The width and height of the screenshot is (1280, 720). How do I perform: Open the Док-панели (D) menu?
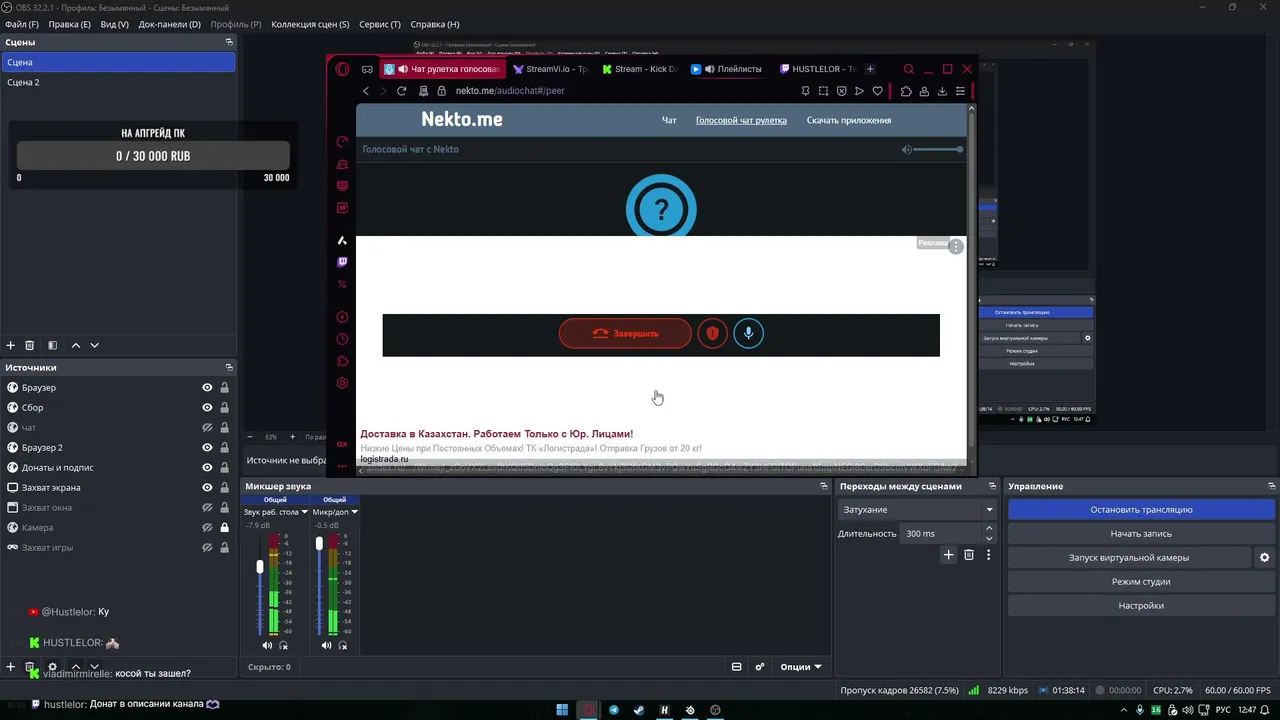point(170,24)
